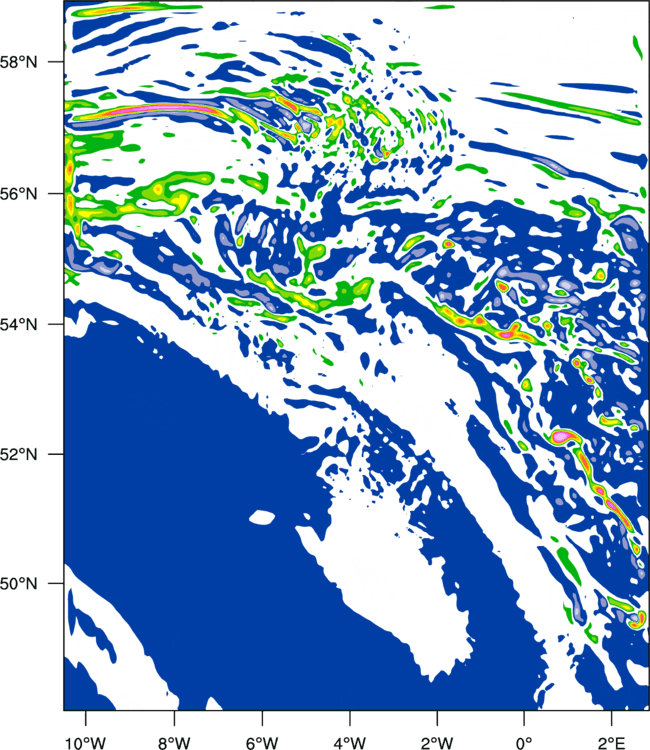Select the 52°N latitude label
Viewport: 650px width, 750px height.
click(x=18, y=454)
